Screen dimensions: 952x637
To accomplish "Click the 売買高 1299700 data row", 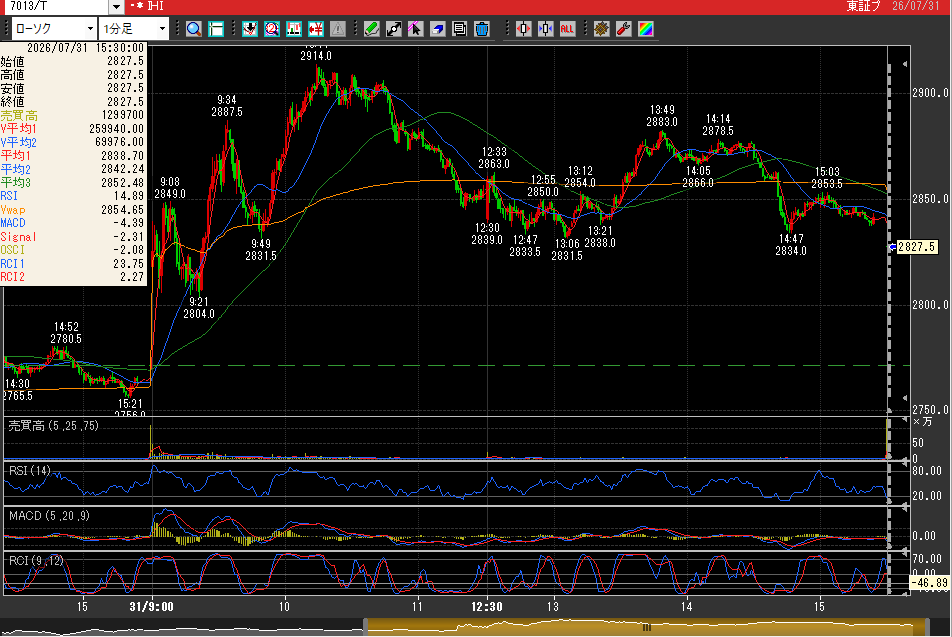I will pos(73,115).
